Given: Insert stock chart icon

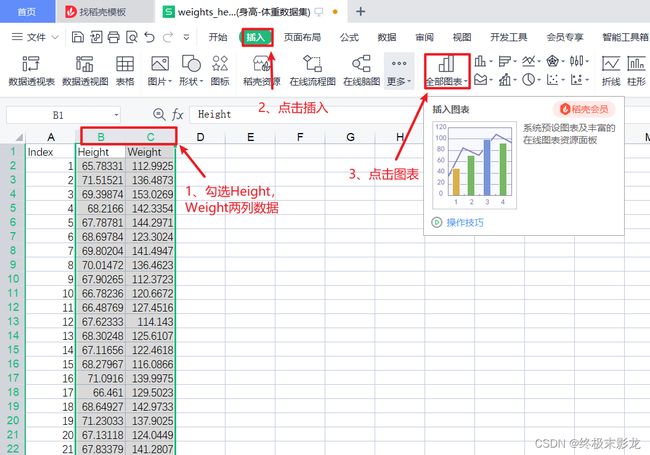Looking at the screenshot, I should click(576, 61).
